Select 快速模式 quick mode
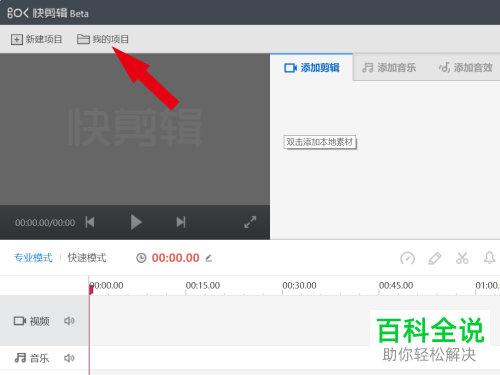500x375 pixels. [87, 258]
